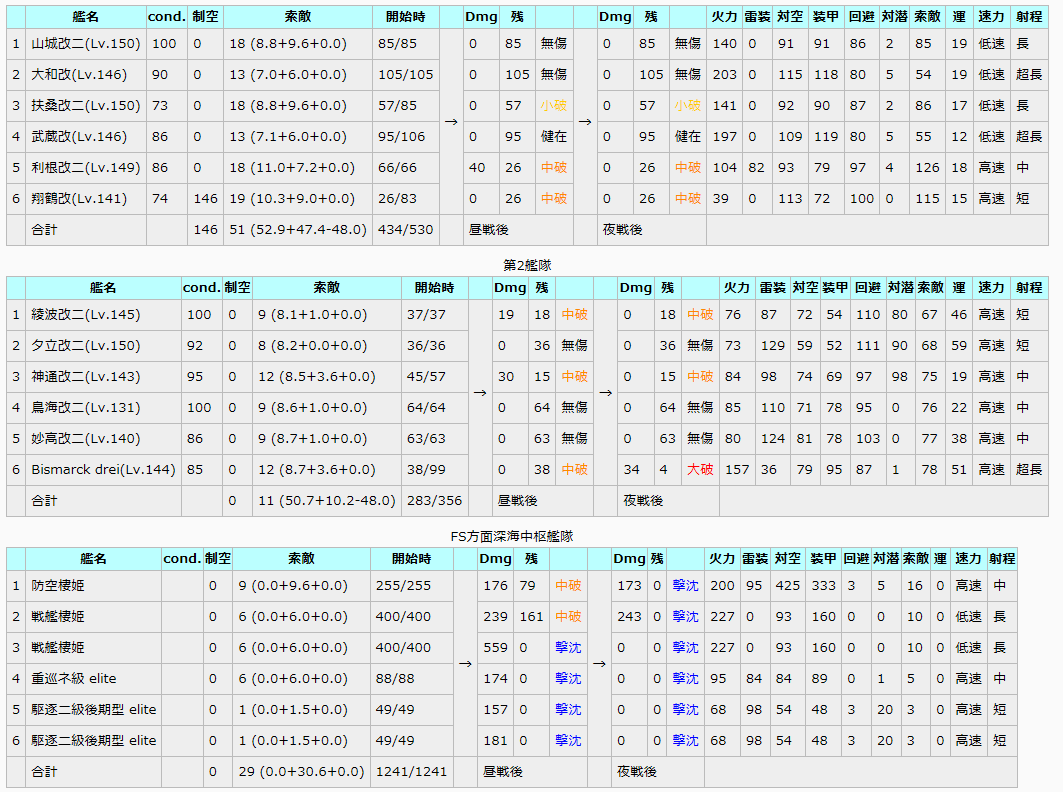Screen dimensions: 1063x792
Task: Click 大和改 firepower value 203
Action: pos(725,75)
